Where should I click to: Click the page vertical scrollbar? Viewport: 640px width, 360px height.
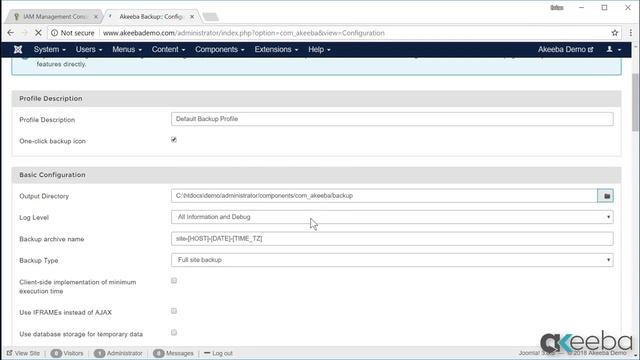(635, 102)
